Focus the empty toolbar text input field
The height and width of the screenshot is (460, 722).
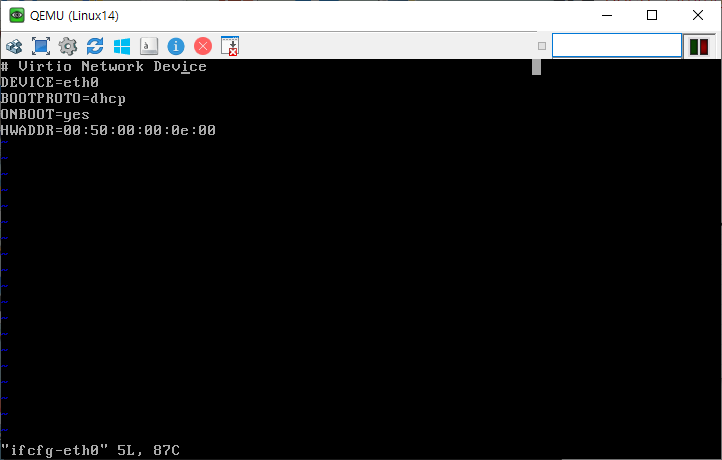[617, 46]
